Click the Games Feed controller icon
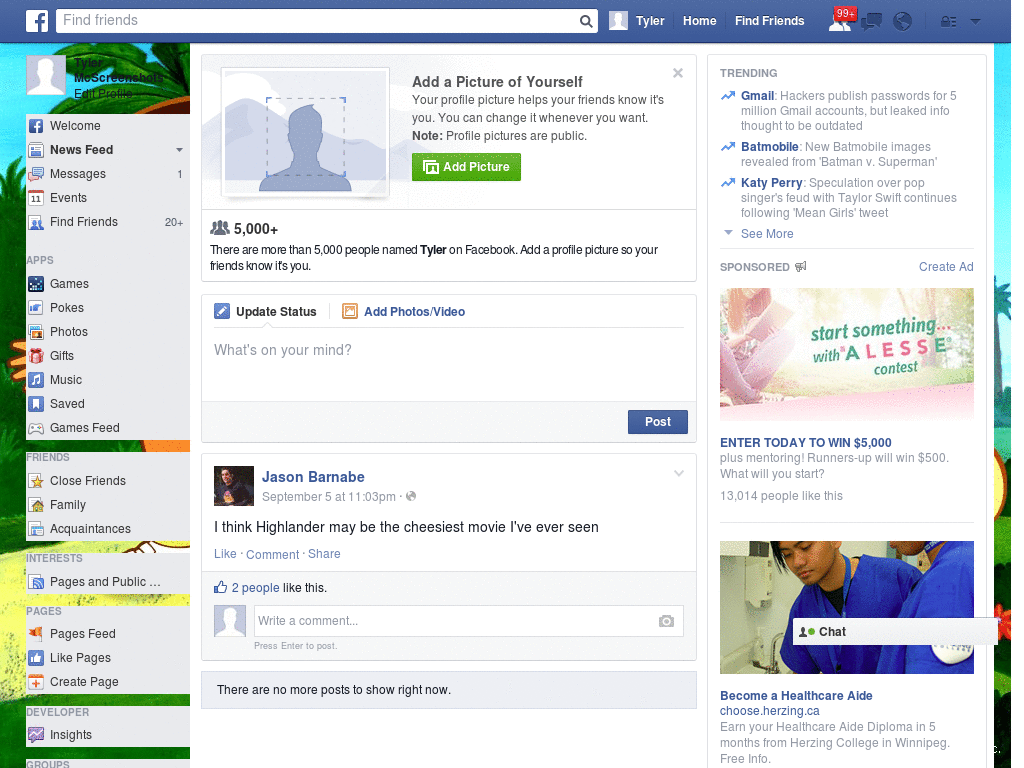The height and width of the screenshot is (768, 1024). pos(37,428)
